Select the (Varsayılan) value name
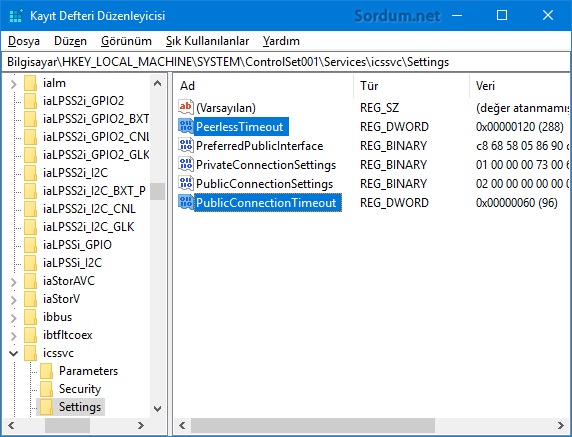Image resolution: width=572 pixels, height=437 pixels. coord(226,108)
